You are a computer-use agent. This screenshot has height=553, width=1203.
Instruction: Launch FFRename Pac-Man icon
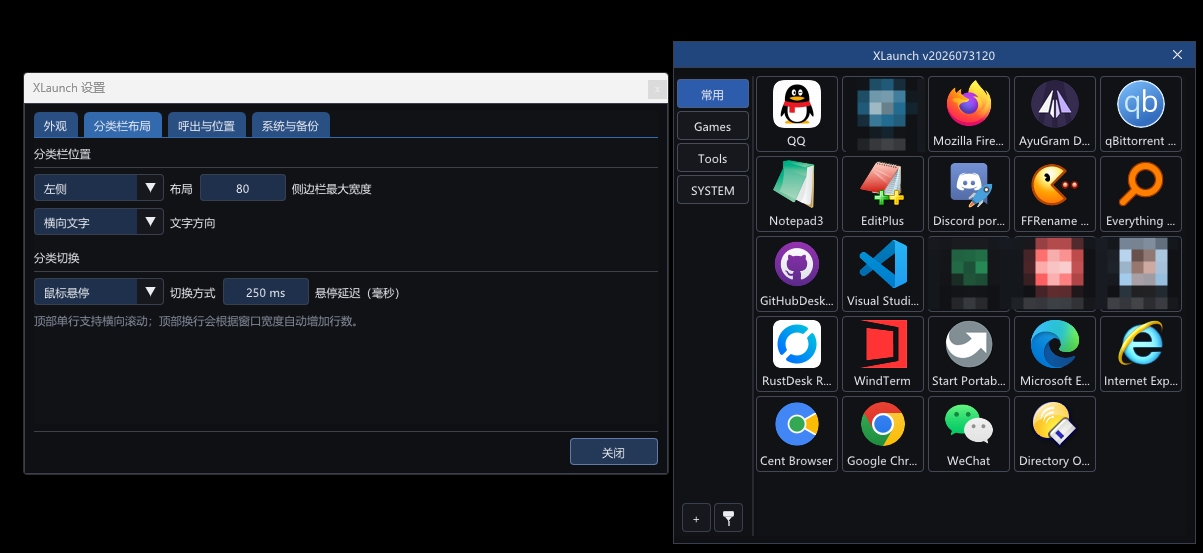click(x=1054, y=194)
